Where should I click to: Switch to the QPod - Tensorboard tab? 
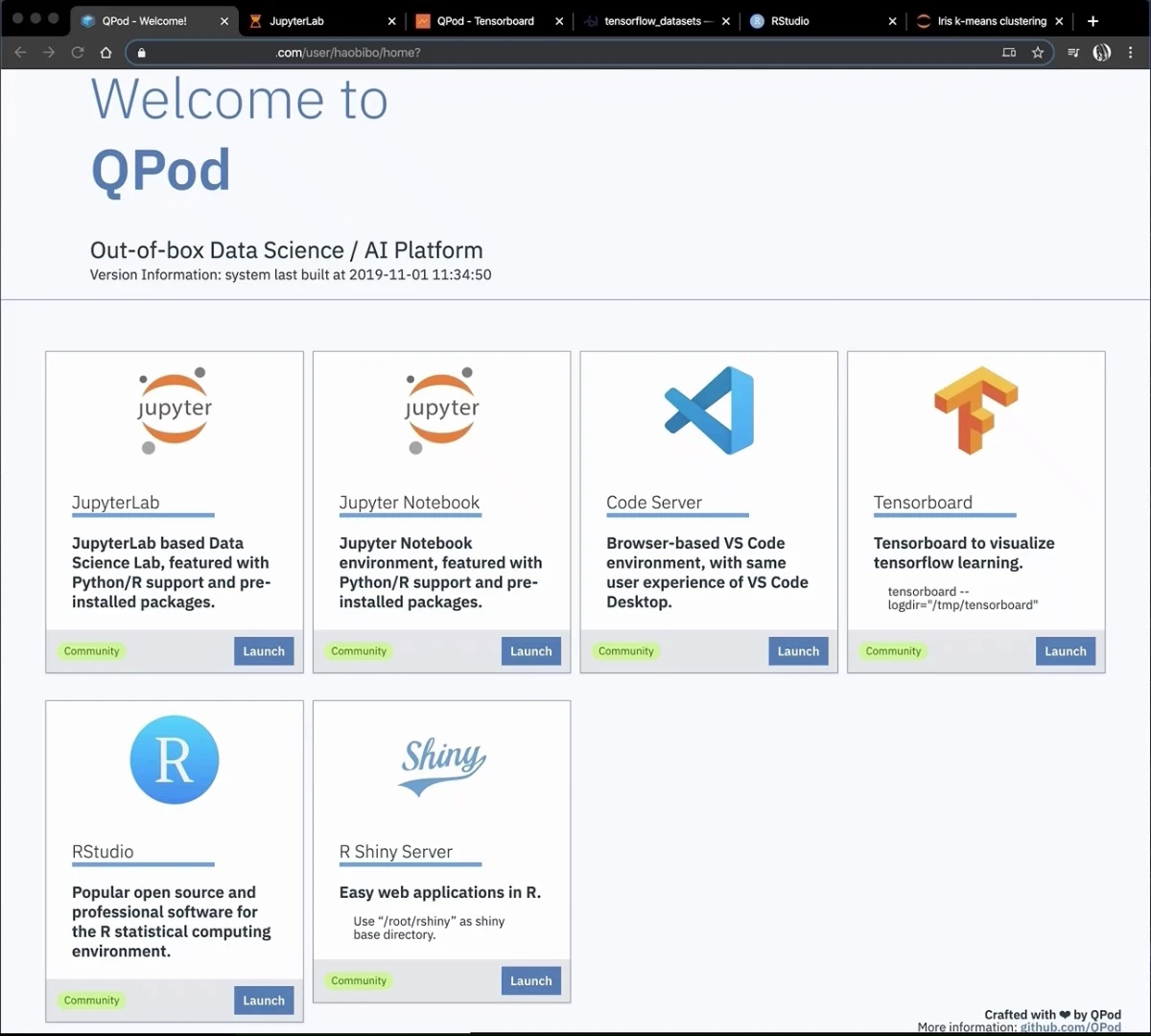[488, 21]
